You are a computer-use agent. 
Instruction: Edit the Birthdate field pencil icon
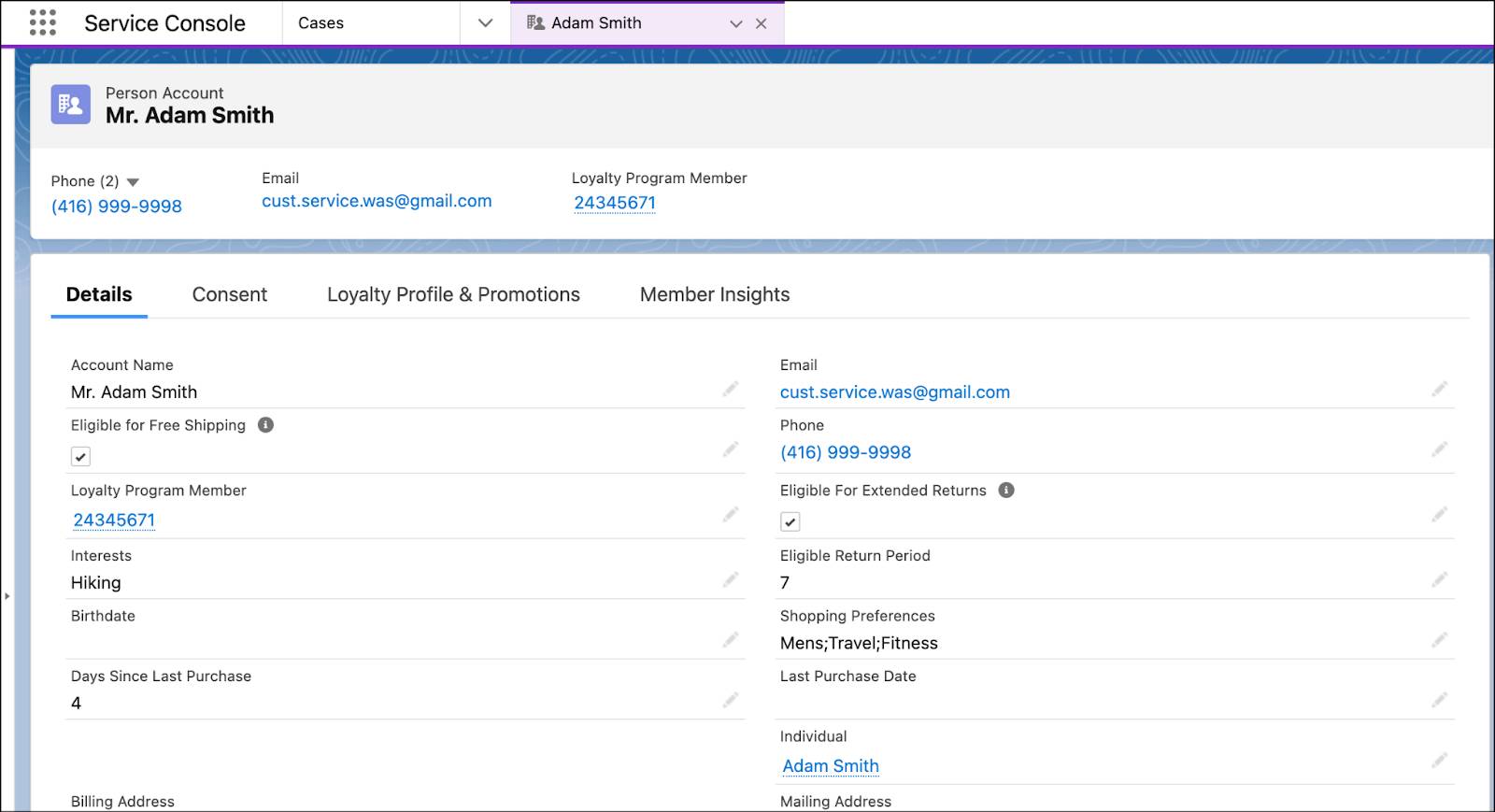click(x=731, y=640)
